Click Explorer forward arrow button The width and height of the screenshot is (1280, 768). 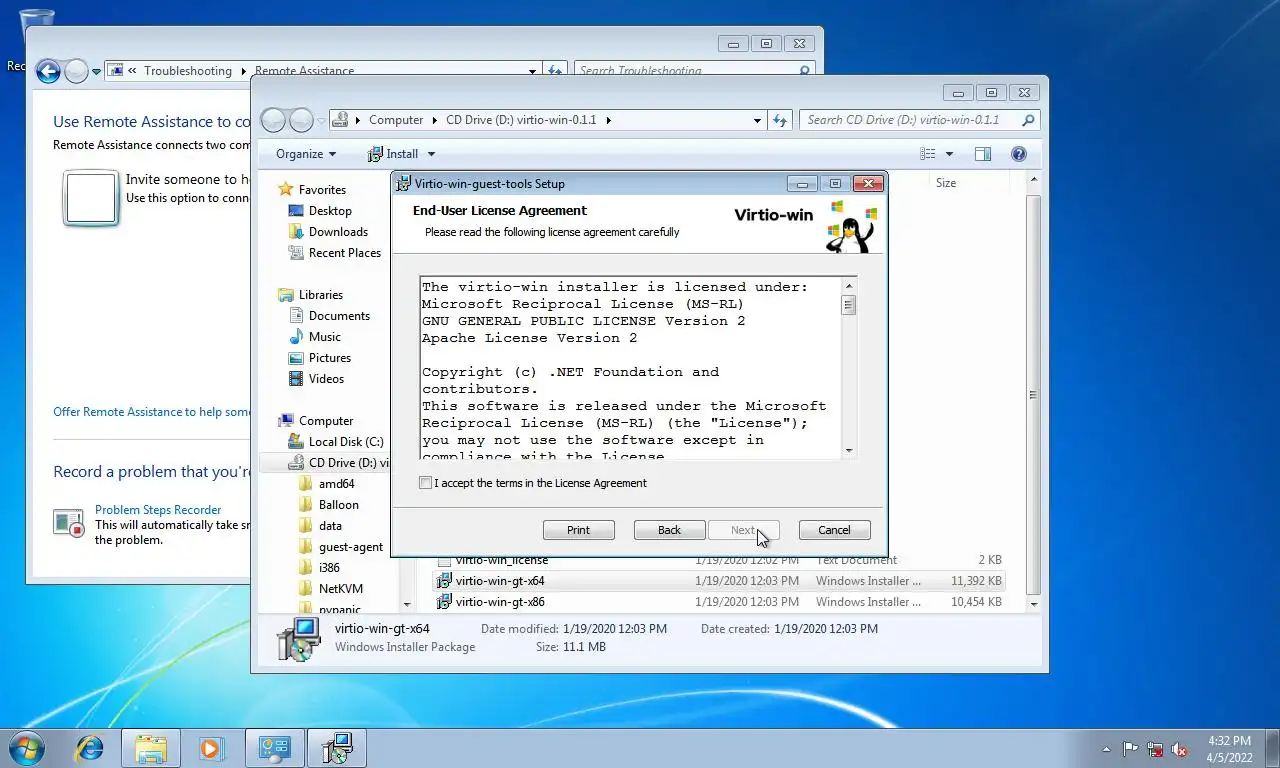pyautogui.click(x=301, y=120)
